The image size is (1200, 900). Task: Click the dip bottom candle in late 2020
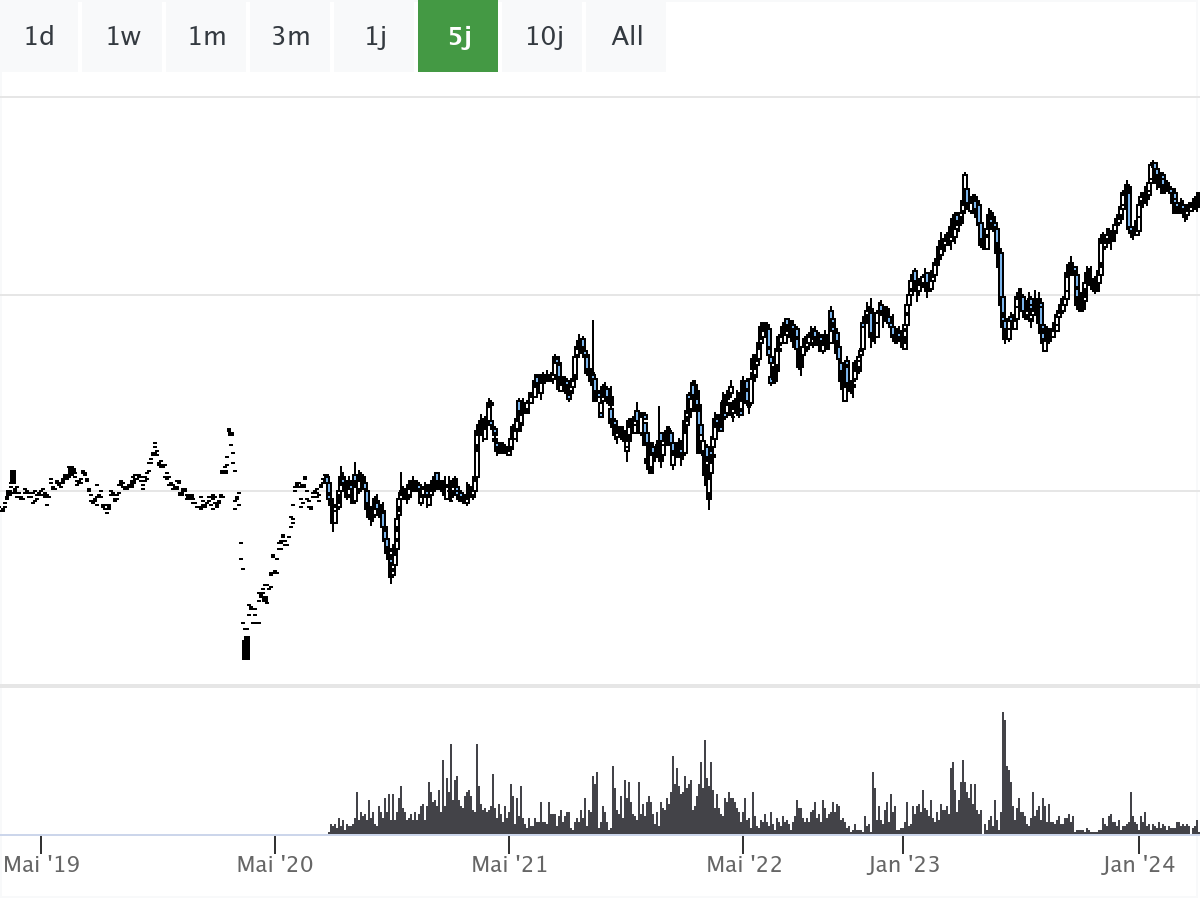[391, 568]
